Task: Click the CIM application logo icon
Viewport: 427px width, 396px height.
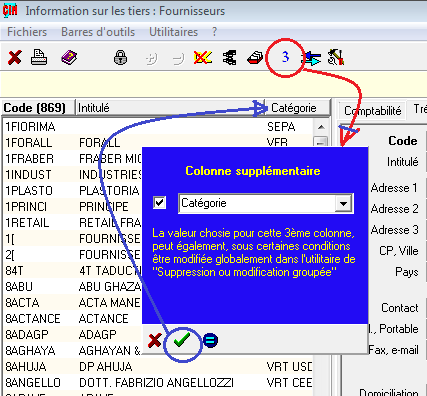Action: (10, 11)
